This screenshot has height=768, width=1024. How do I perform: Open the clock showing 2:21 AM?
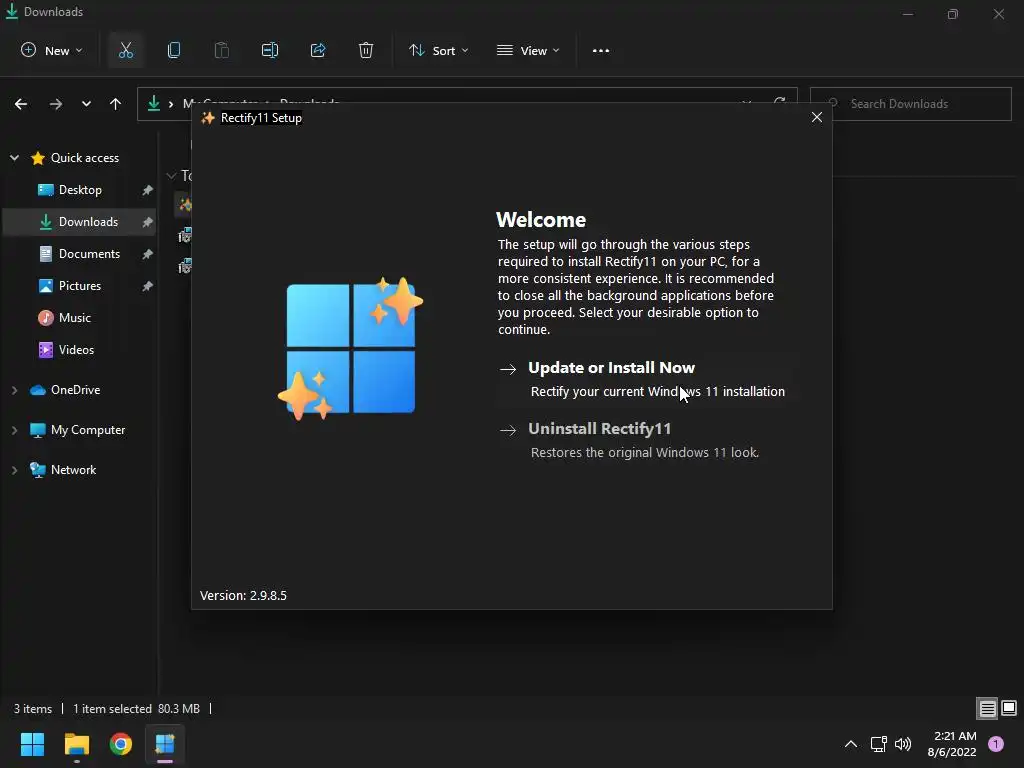952,744
